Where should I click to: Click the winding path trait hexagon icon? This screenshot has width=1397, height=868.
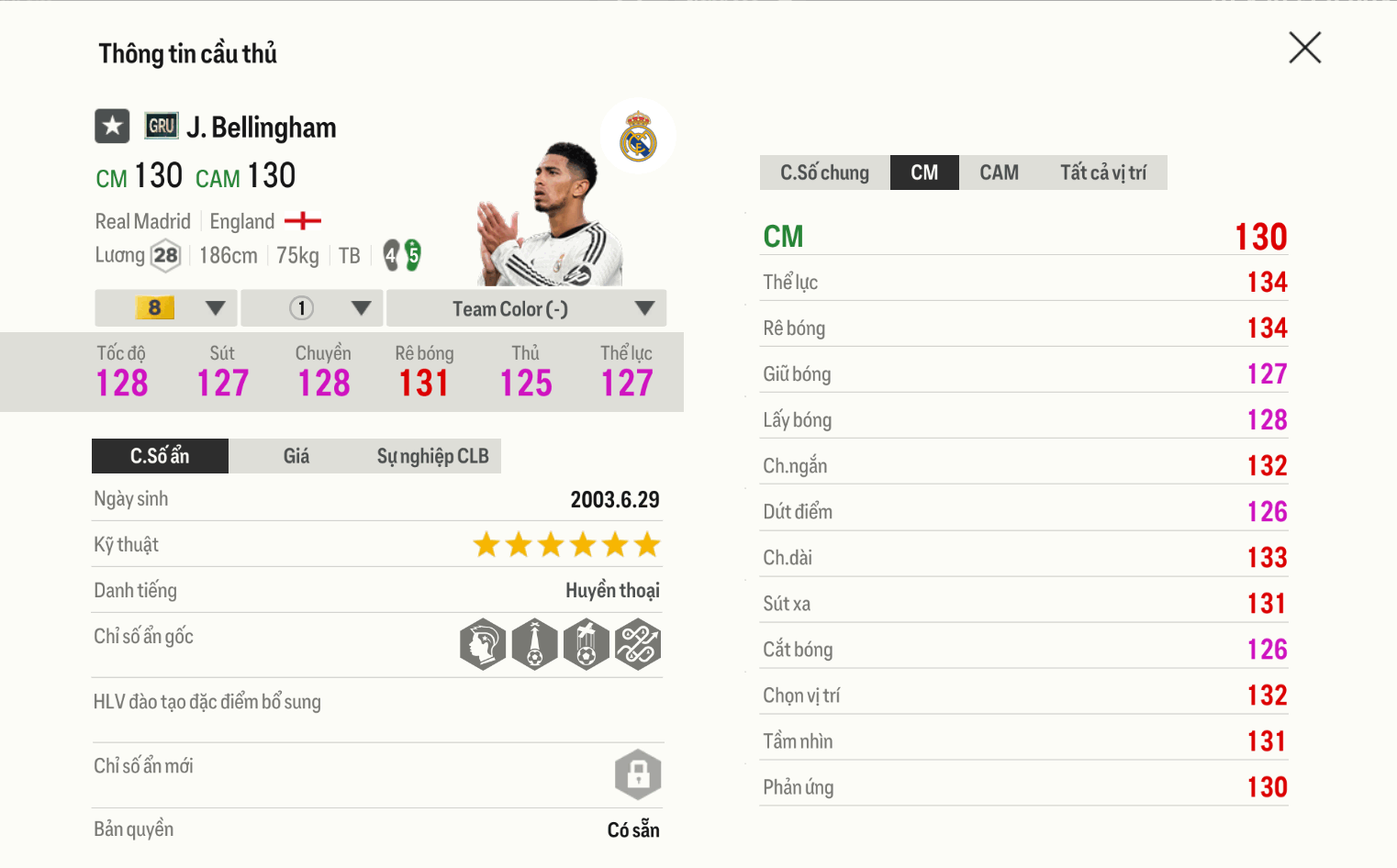tap(638, 644)
